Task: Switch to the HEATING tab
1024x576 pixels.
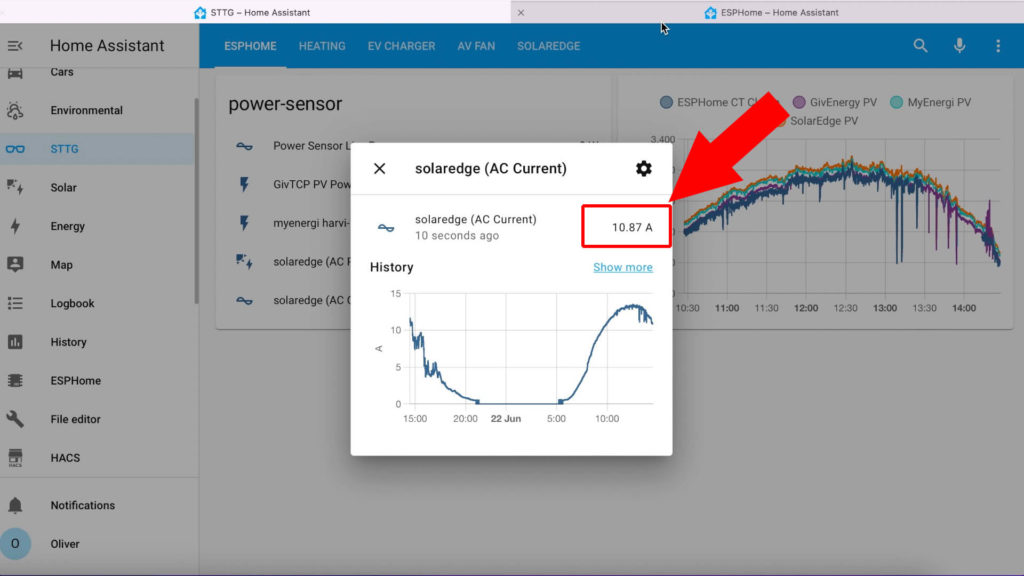Action: click(322, 46)
